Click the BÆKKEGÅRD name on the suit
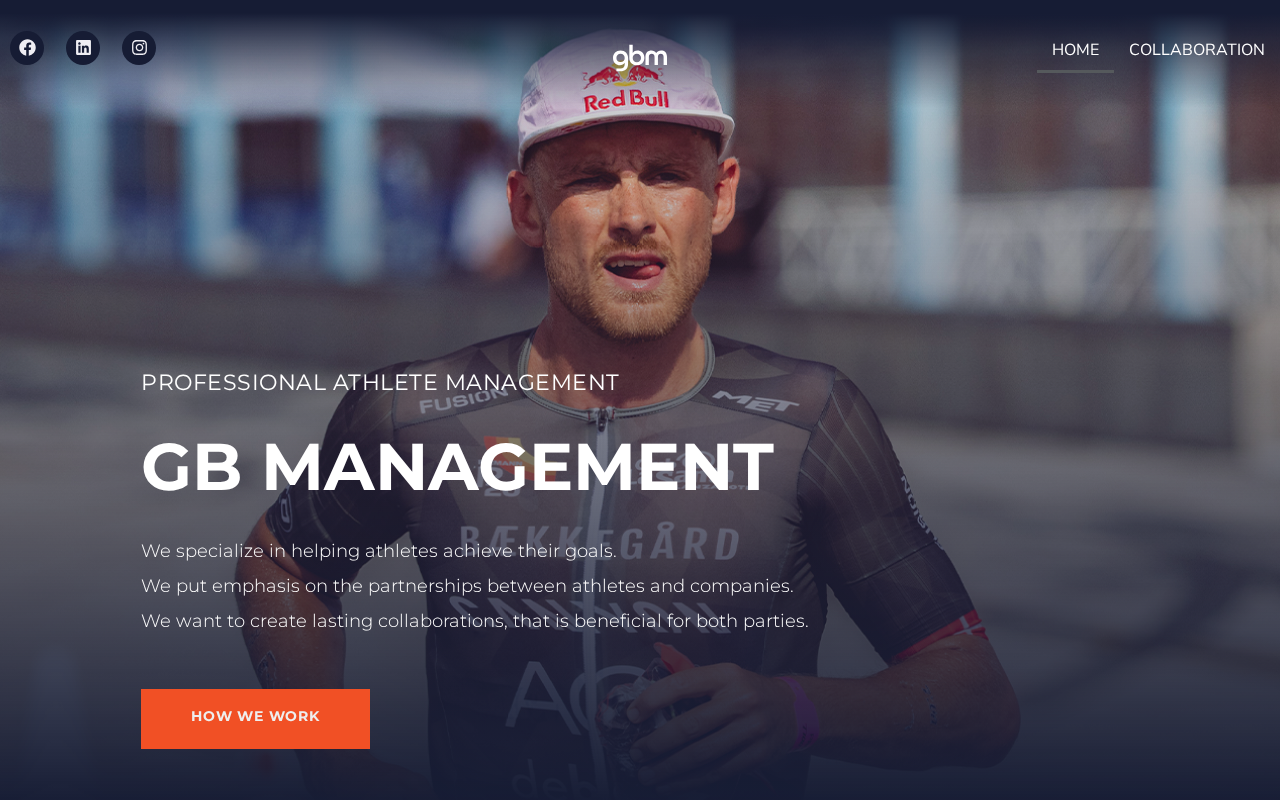 point(598,543)
